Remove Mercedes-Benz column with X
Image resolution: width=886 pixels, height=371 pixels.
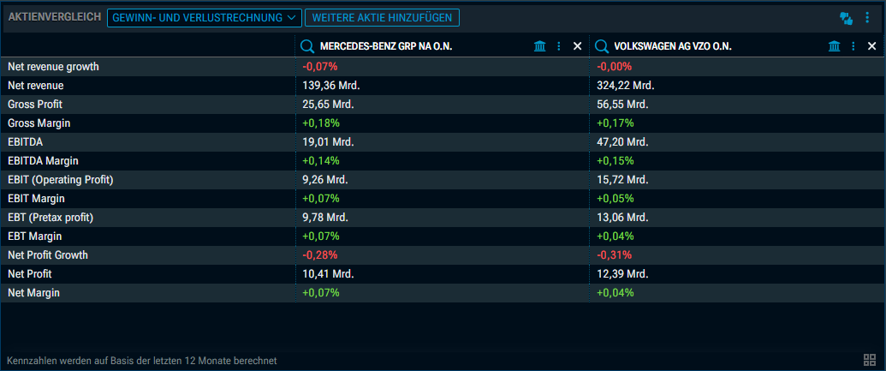tap(577, 47)
